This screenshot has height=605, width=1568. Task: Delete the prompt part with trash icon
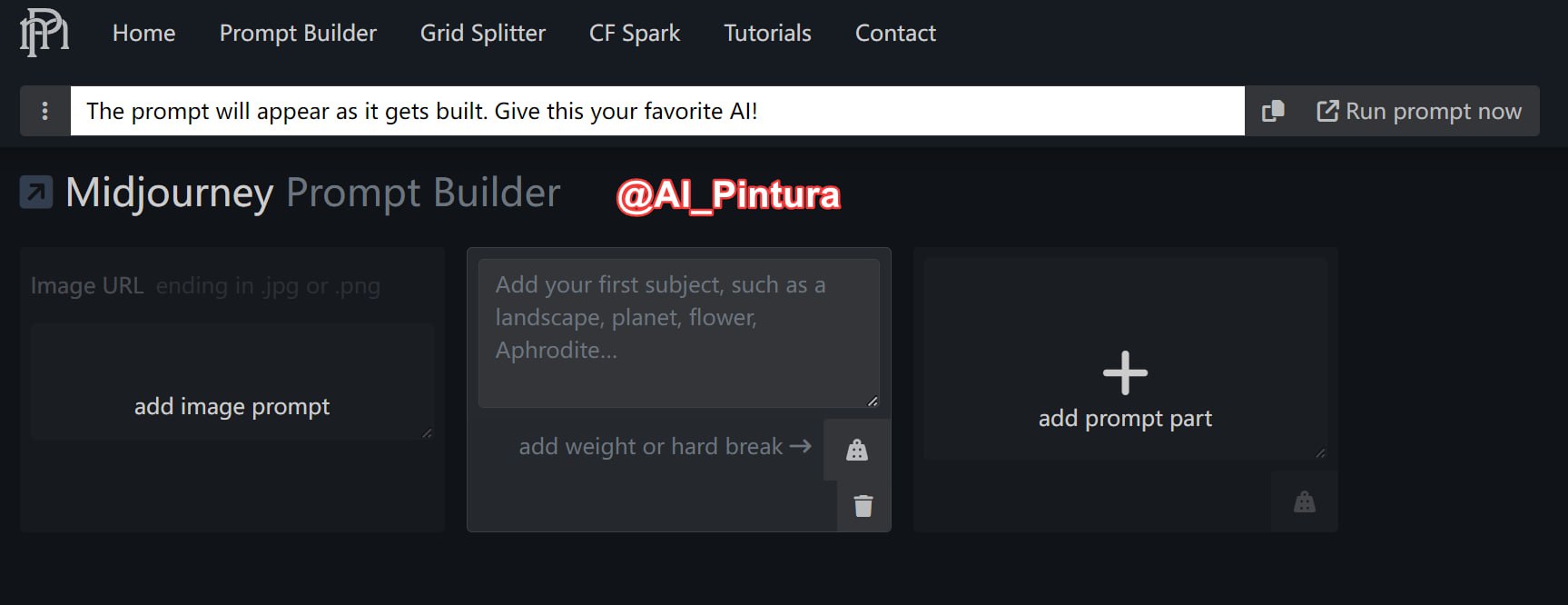863,506
